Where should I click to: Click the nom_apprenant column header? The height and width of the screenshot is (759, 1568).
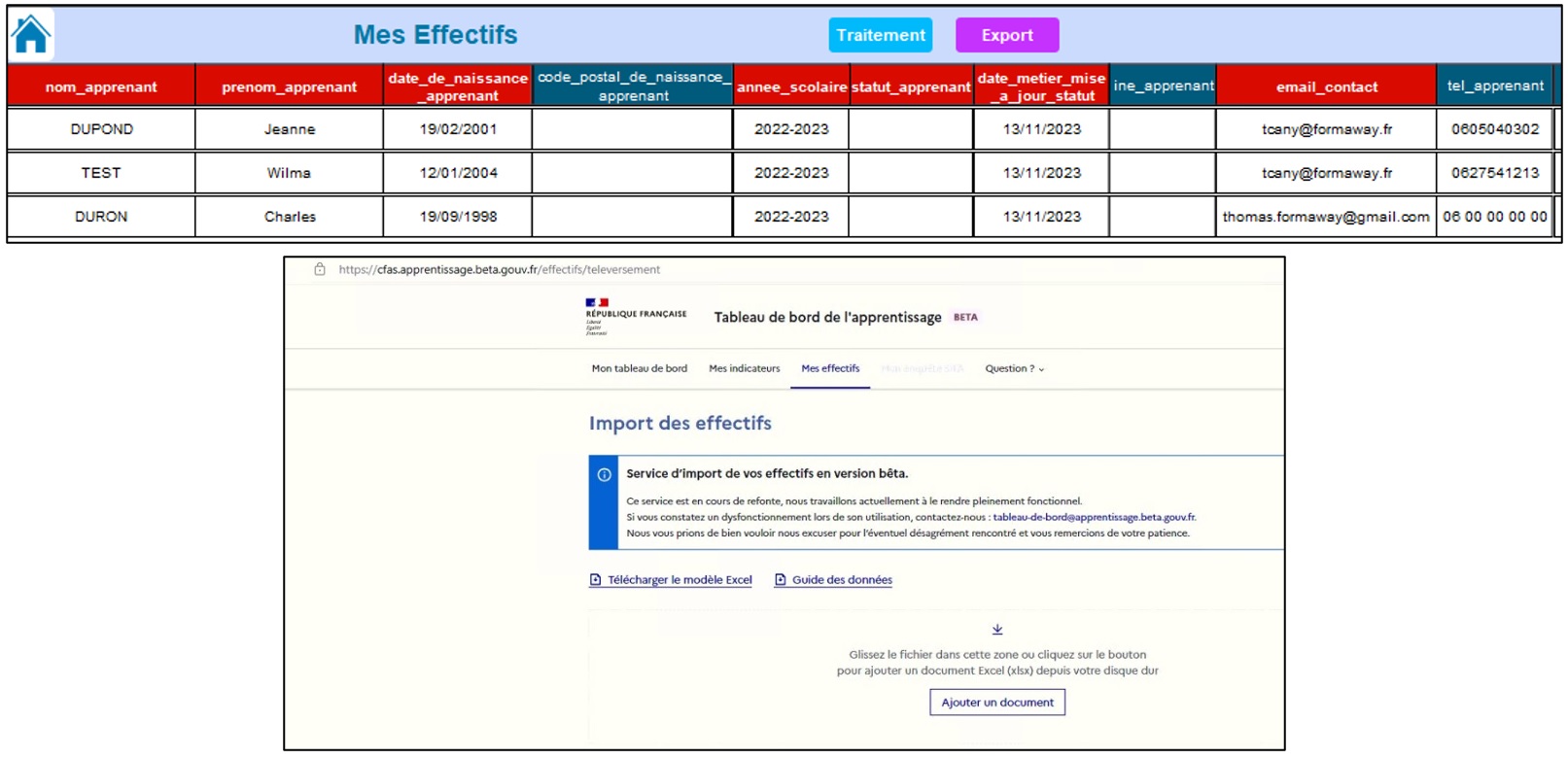101,86
